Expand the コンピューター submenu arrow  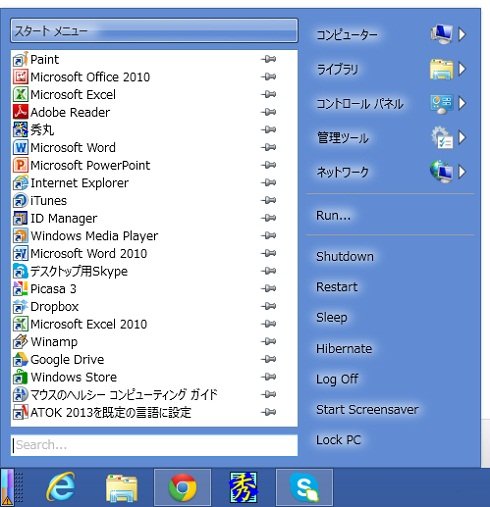[462, 34]
